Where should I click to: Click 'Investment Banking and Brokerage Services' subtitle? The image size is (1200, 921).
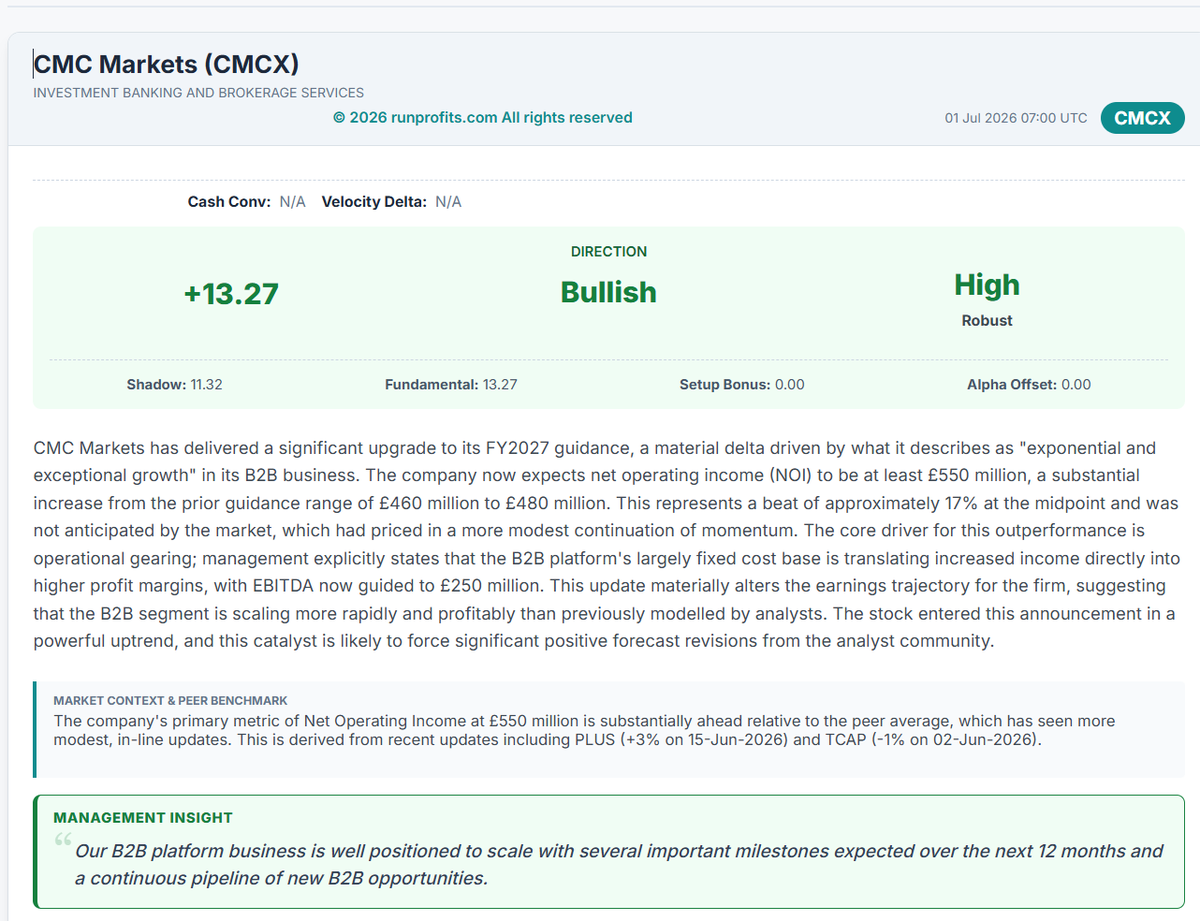(199, 92)
